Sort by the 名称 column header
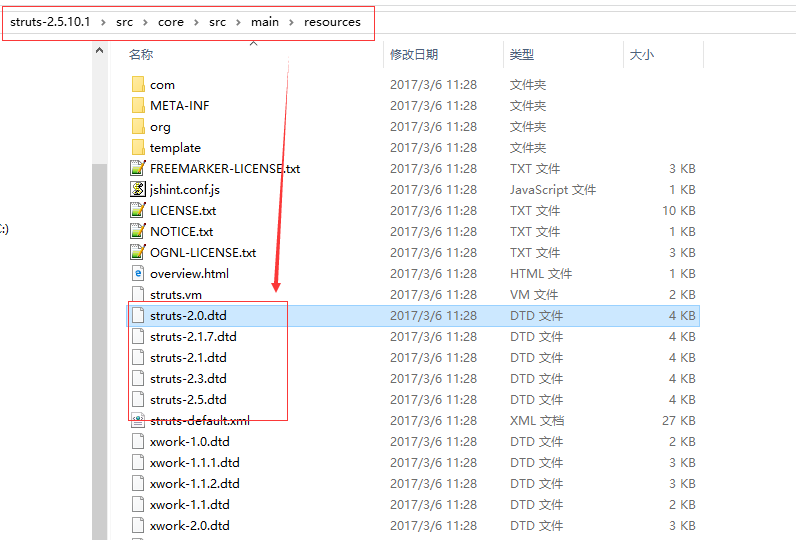The width and height of the screenshot is (796, 540). click(141, 54)
